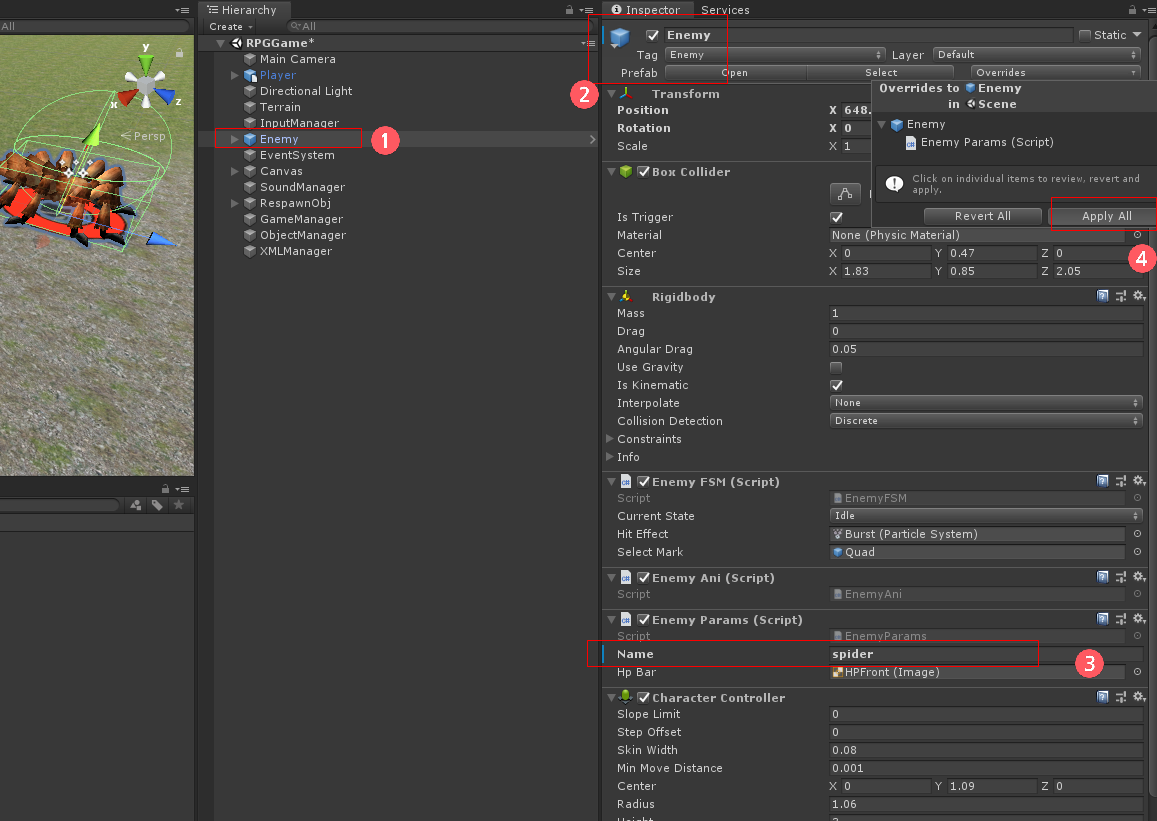Click the prefab Open button
The image size is (1157, 821).
tap(735, 72)
